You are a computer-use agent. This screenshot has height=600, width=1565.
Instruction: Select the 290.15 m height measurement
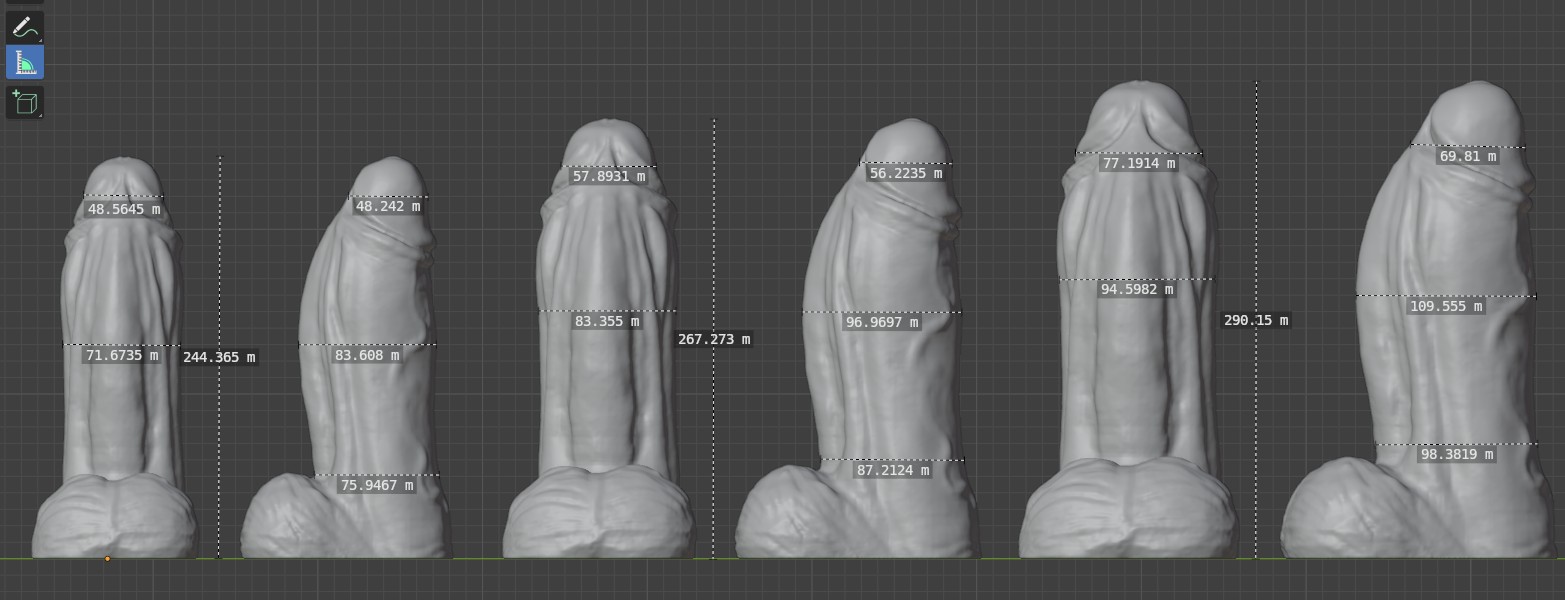1256,320
